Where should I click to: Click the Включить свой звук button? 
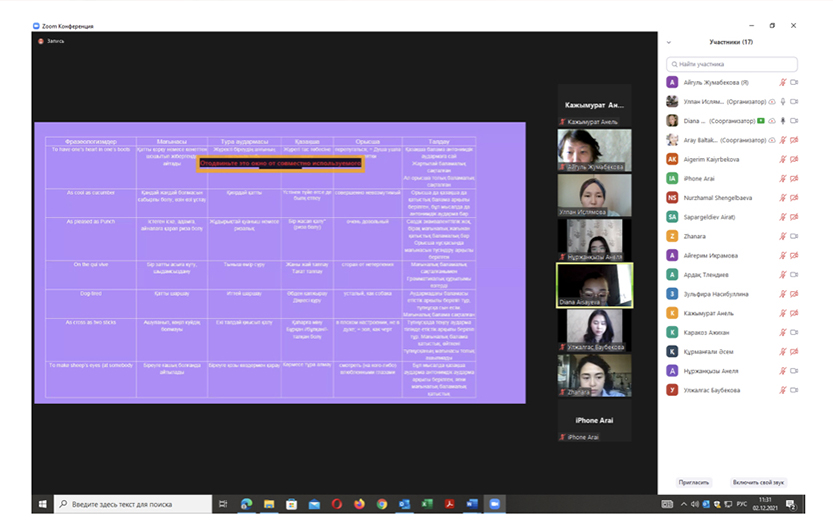758,482
